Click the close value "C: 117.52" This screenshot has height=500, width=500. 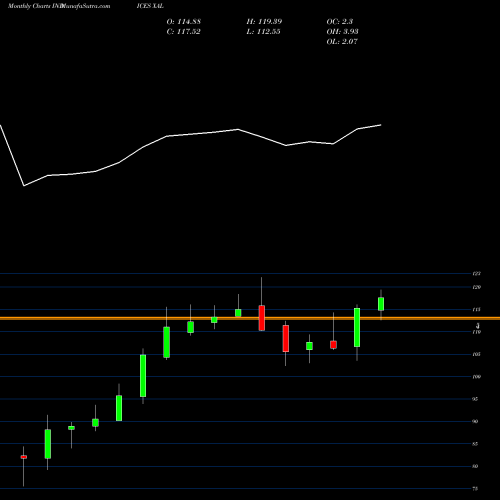coord(183,32)
